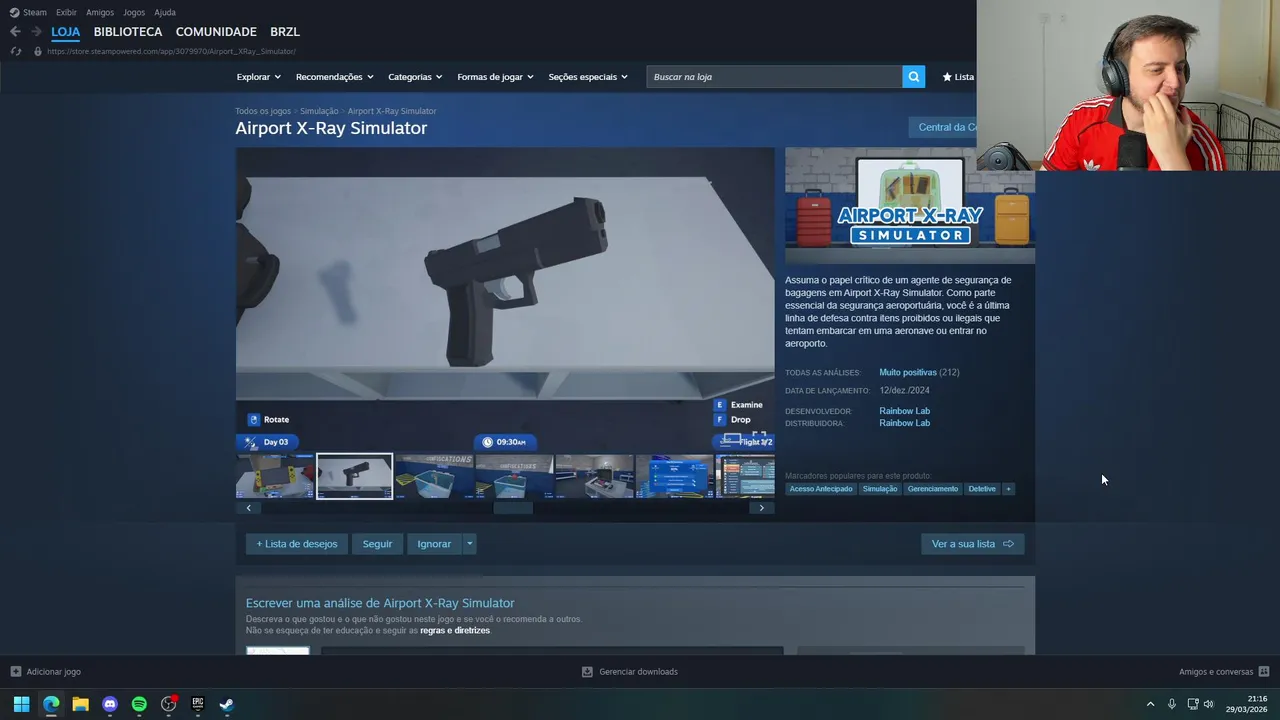Click the screenshot strip scrollbar handle
The image size is (1280, 720).
(x=513, y=508)
